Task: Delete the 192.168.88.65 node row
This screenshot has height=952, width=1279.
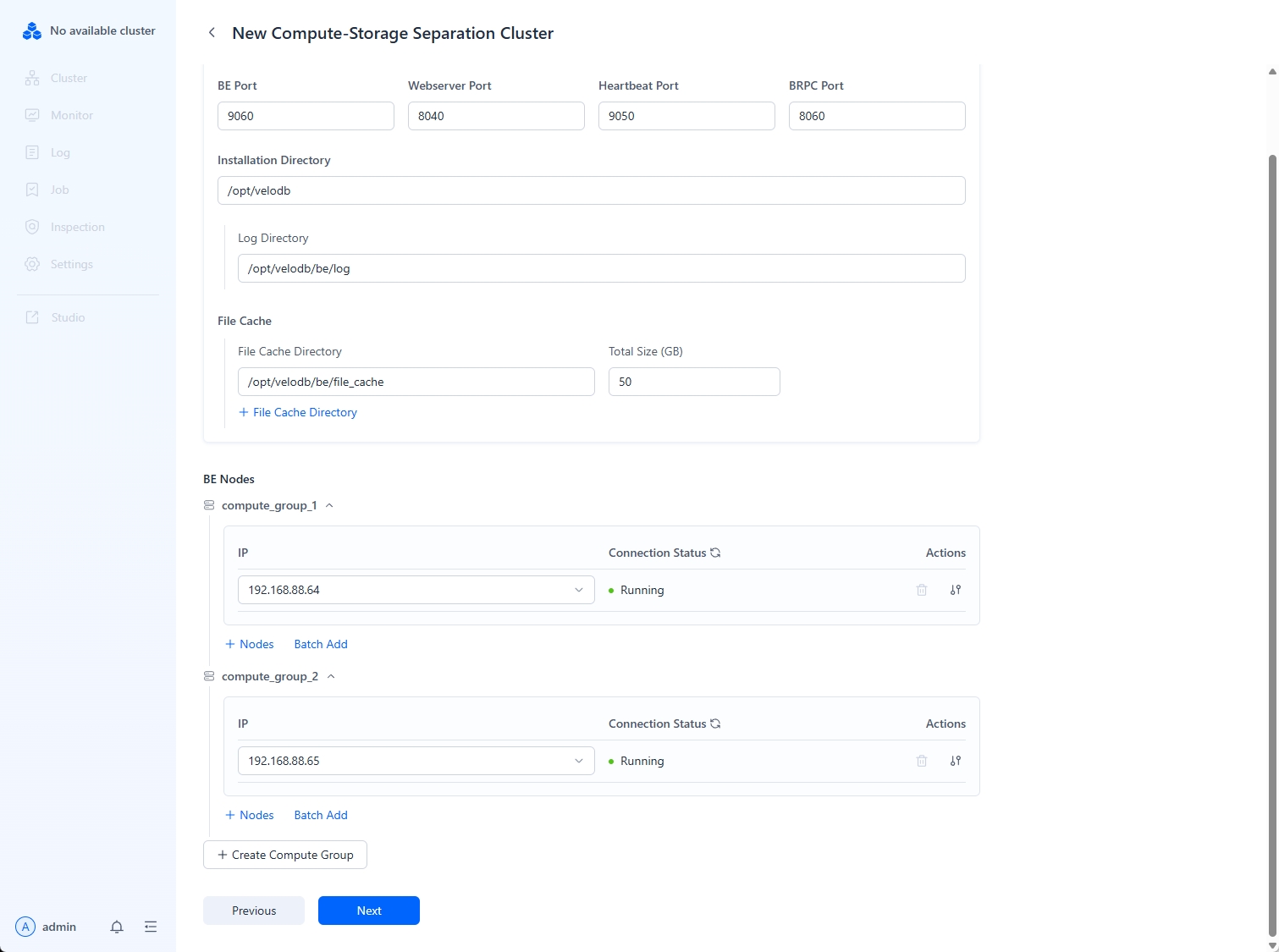Action: [922, 761]
